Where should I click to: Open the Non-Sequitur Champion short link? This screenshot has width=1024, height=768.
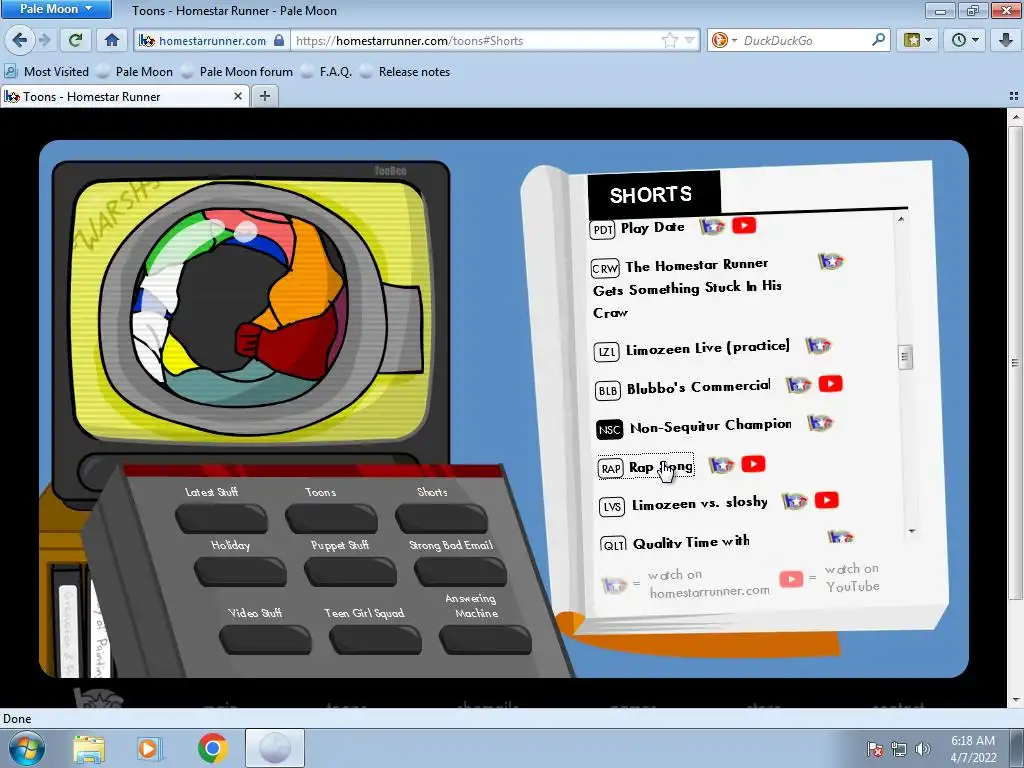coord(711,426)
